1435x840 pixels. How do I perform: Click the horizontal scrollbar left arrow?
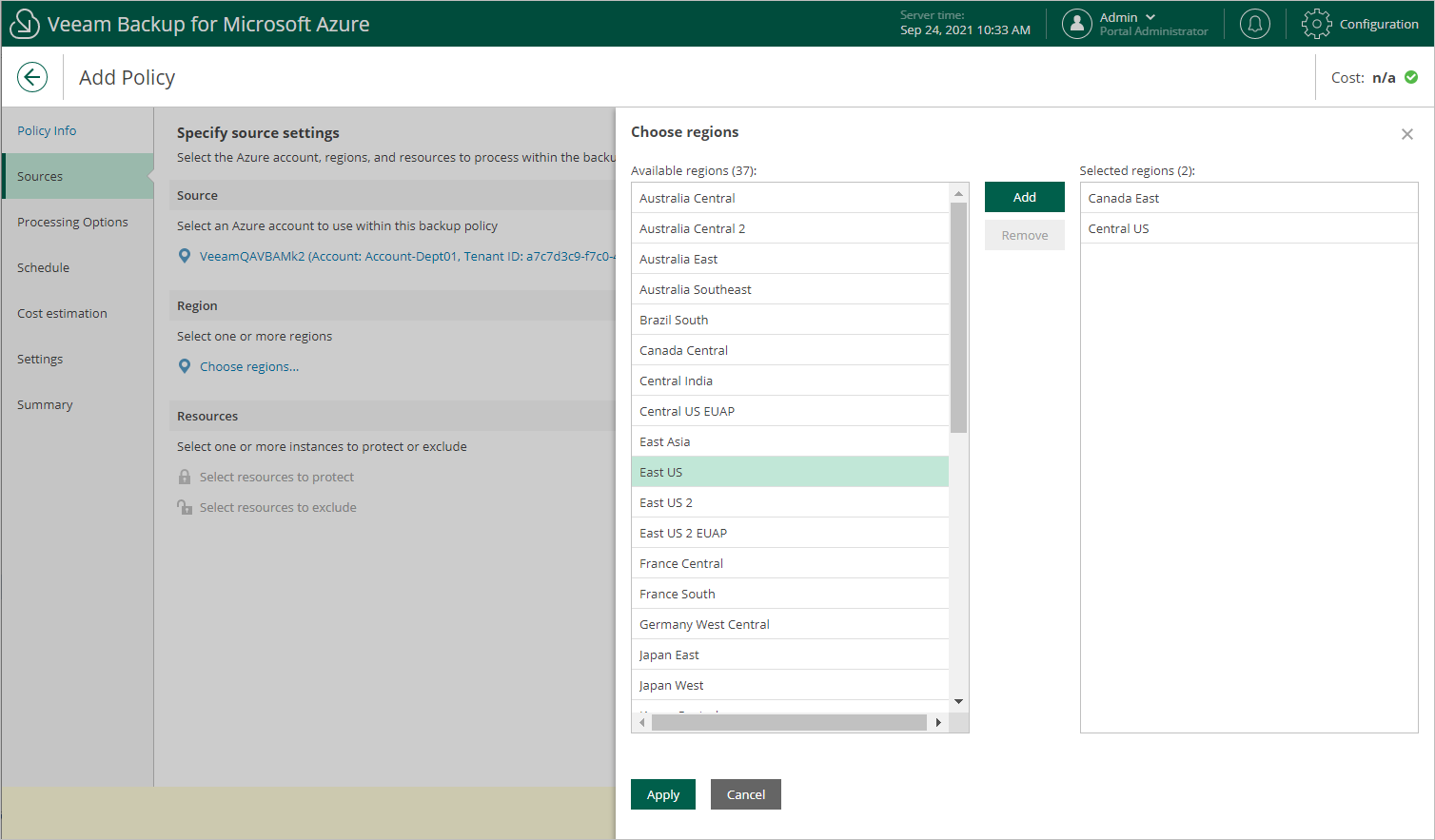click(x=642, y=723)
